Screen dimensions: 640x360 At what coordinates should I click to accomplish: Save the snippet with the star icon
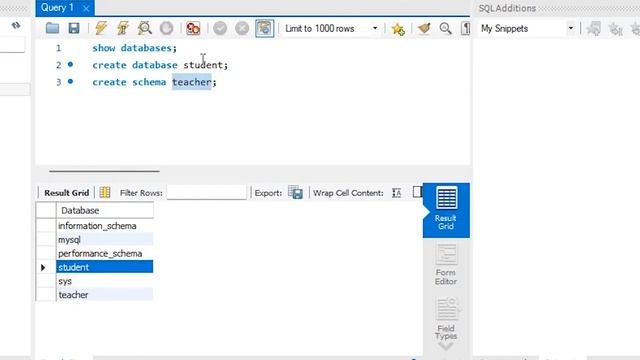click(398, 29)
